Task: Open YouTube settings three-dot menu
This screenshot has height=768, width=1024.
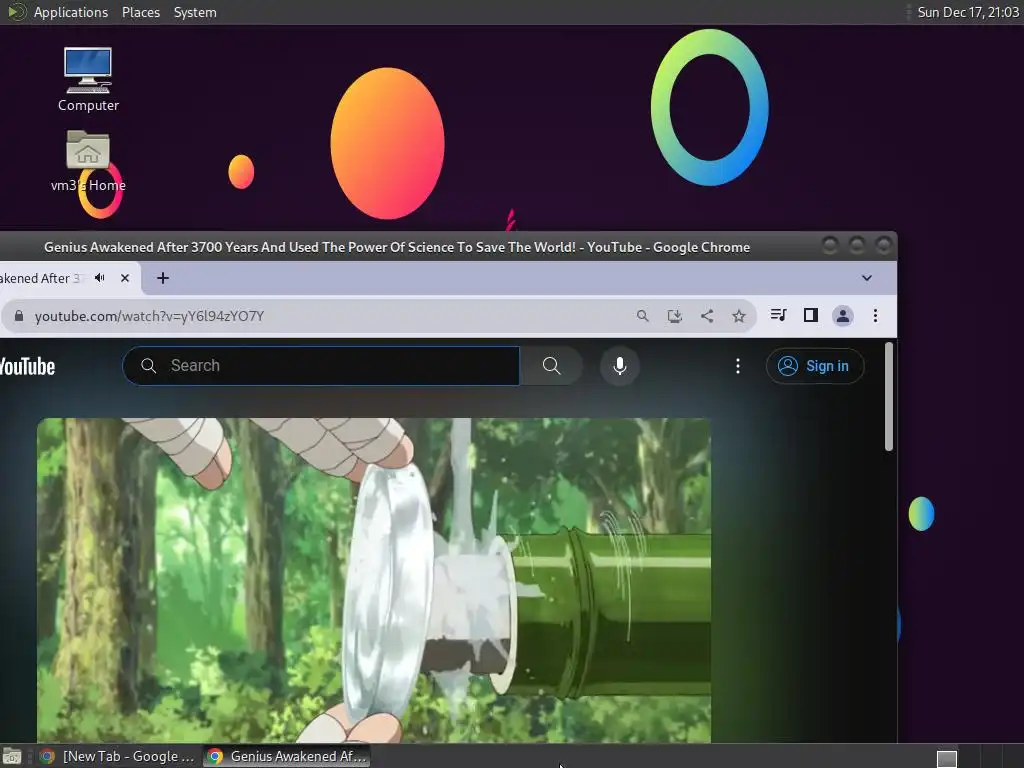Action: tap(738, 366)
